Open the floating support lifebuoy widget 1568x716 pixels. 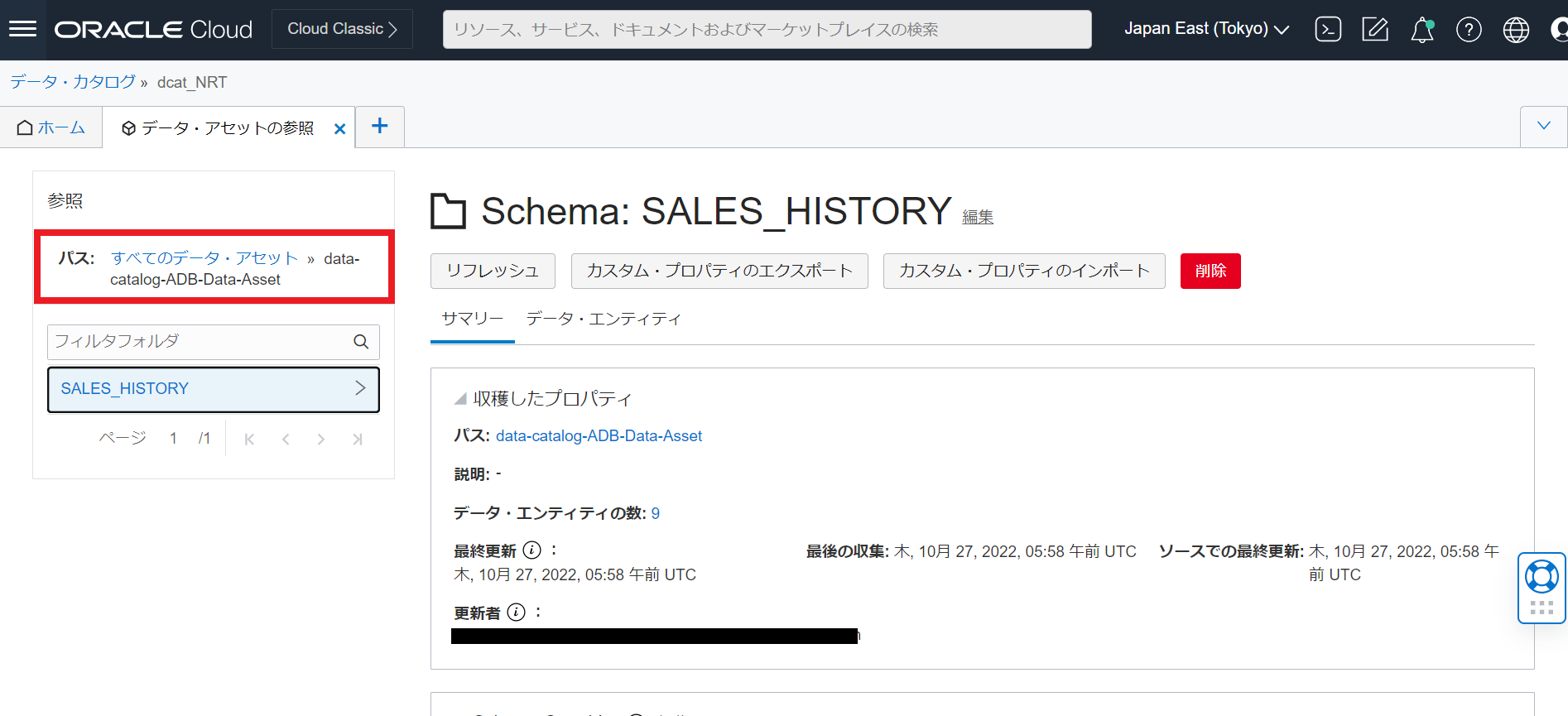pos(1542,577)
